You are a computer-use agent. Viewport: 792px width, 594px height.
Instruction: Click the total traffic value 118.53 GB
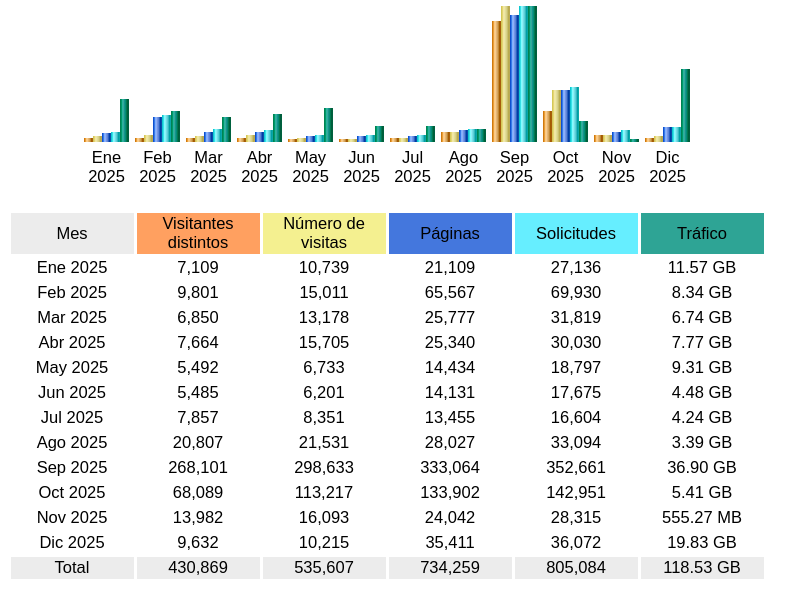tap(702, 567)
